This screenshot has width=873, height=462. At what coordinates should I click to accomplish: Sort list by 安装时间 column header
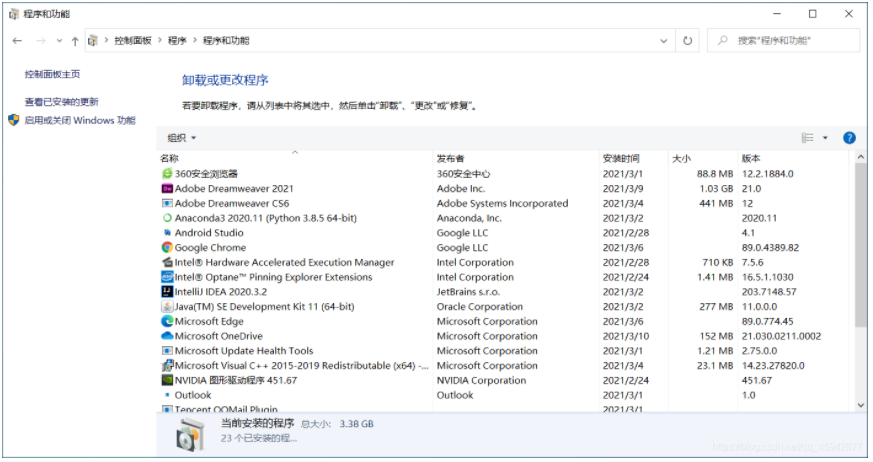pos(620,159)
